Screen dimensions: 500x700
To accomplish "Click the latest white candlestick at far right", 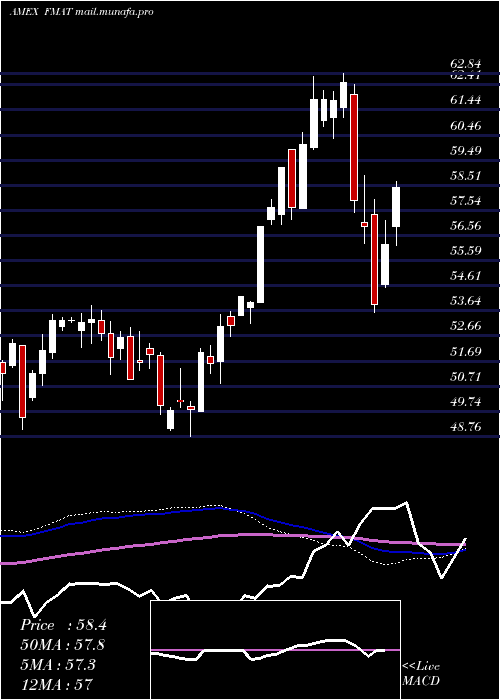I will [x=396, y=207].
